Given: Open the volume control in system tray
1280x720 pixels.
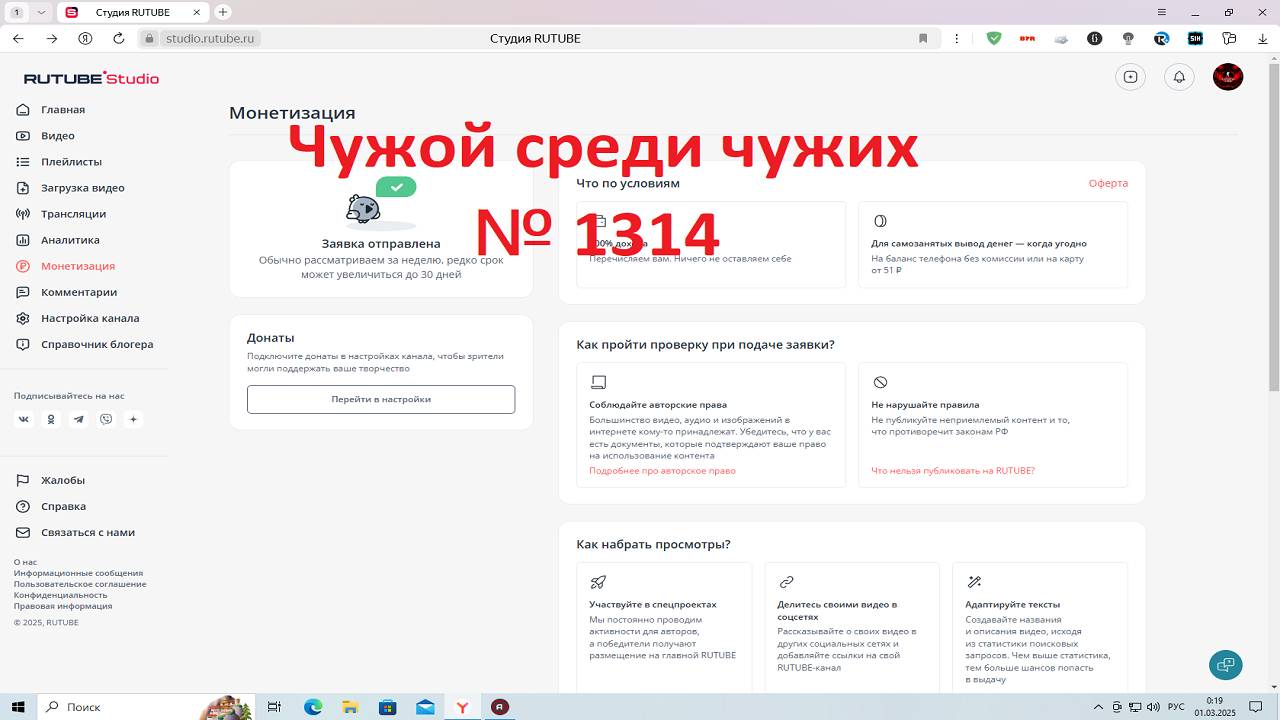Looking at the screenshot, I should click(1154, 707).
